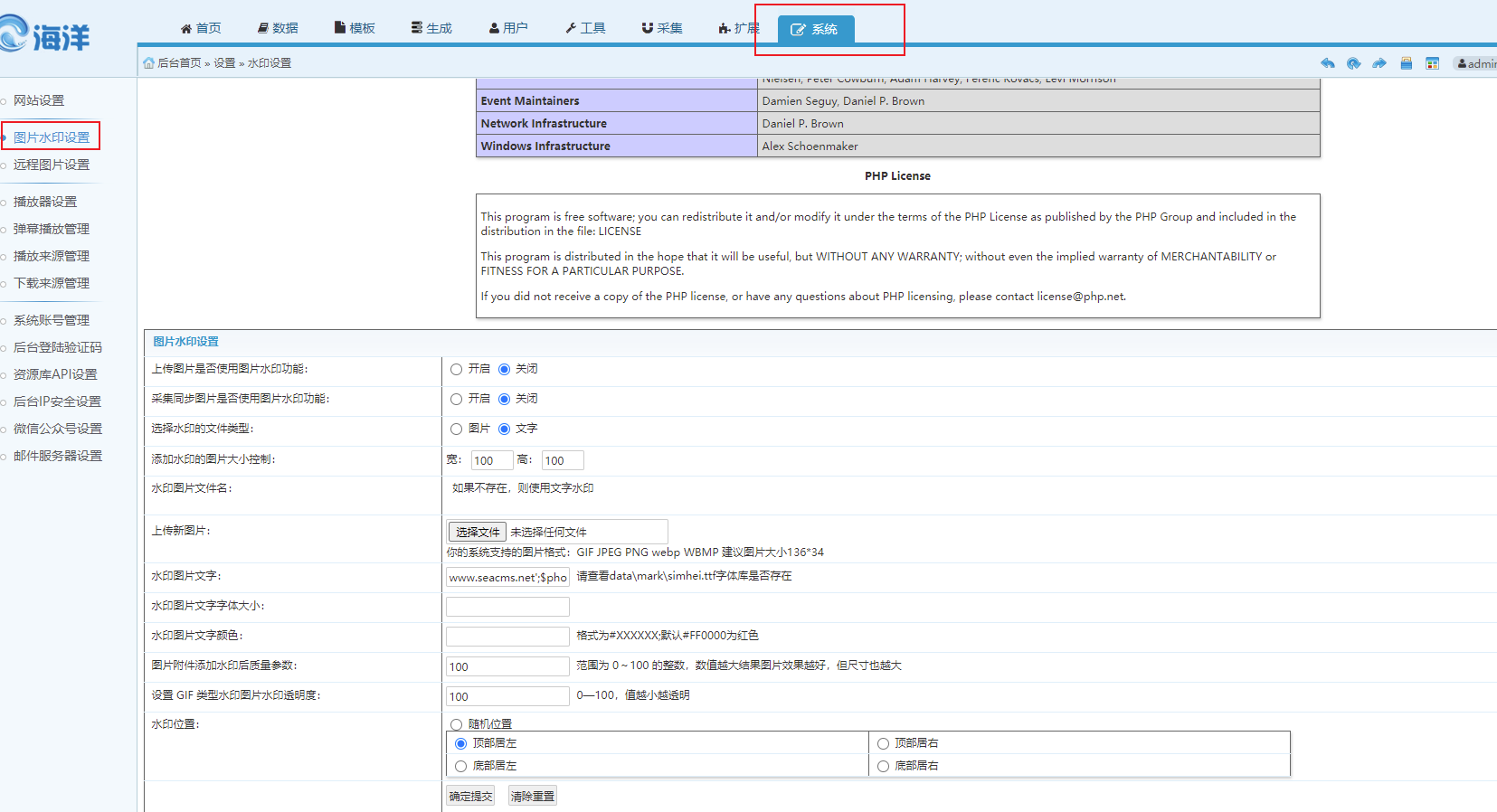Select the active 系统 tab
This screenshot has width=1497, height=812.
click(816, 29)
